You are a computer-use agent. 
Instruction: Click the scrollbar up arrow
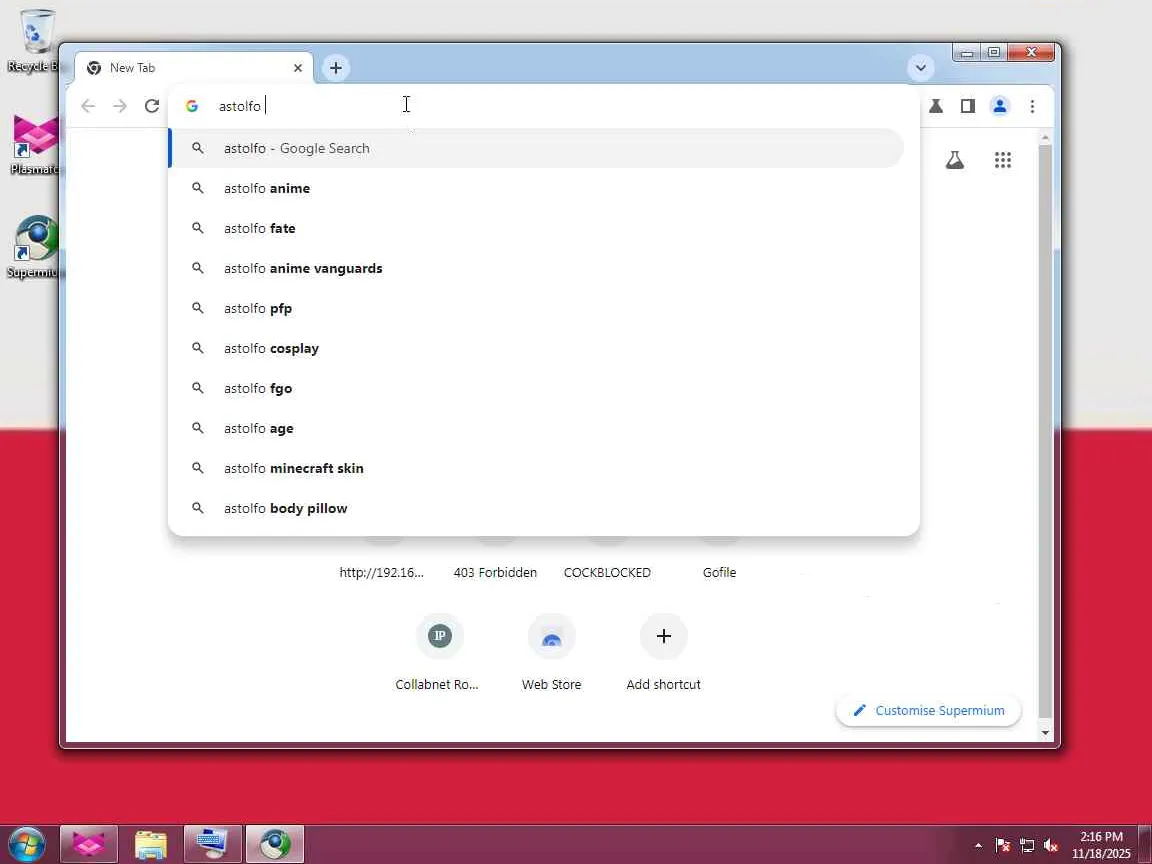pos(1045,138)
